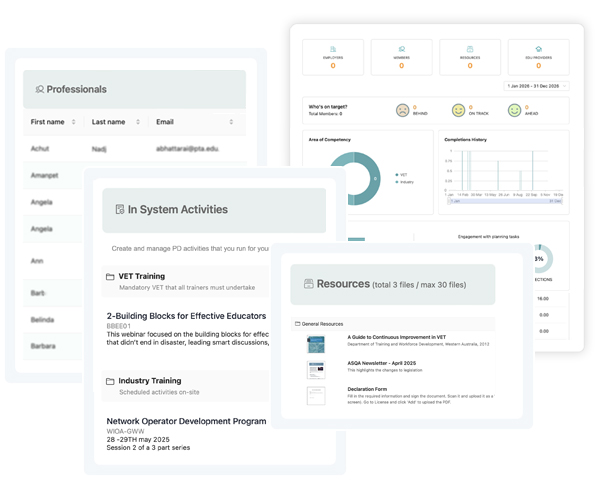Click the BBEE01 activity code
Image resolution: width=600 pixels, height=484 pixels.
[118, 326]
